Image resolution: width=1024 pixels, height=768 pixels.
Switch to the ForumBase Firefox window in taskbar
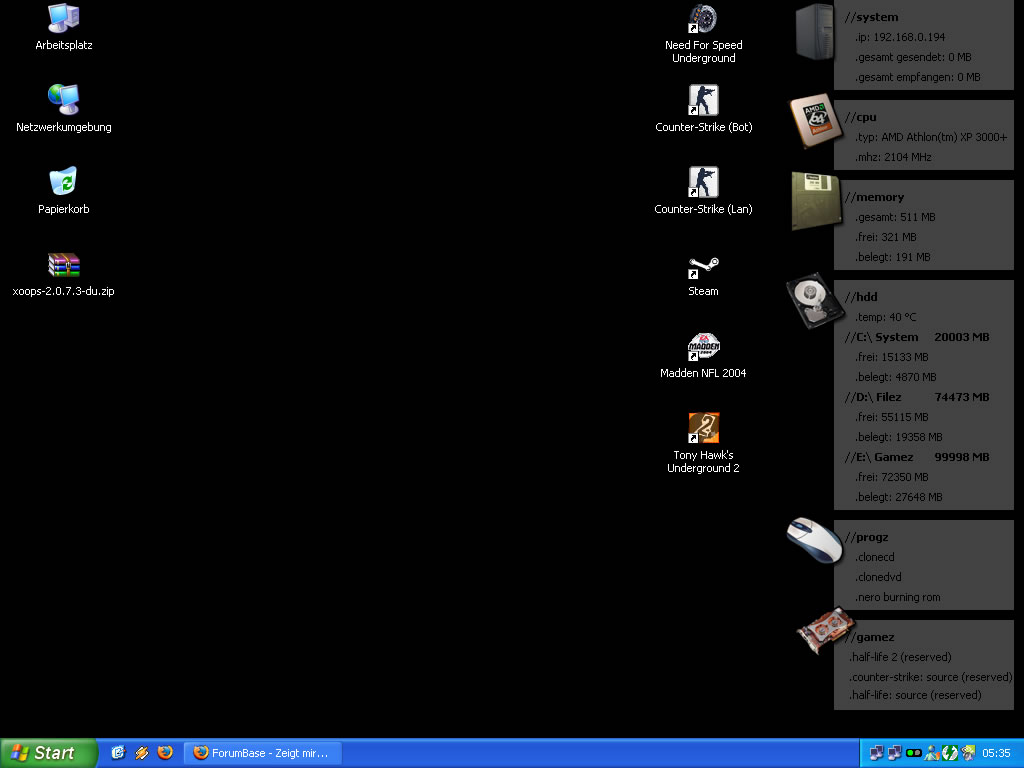pos(263,753)
